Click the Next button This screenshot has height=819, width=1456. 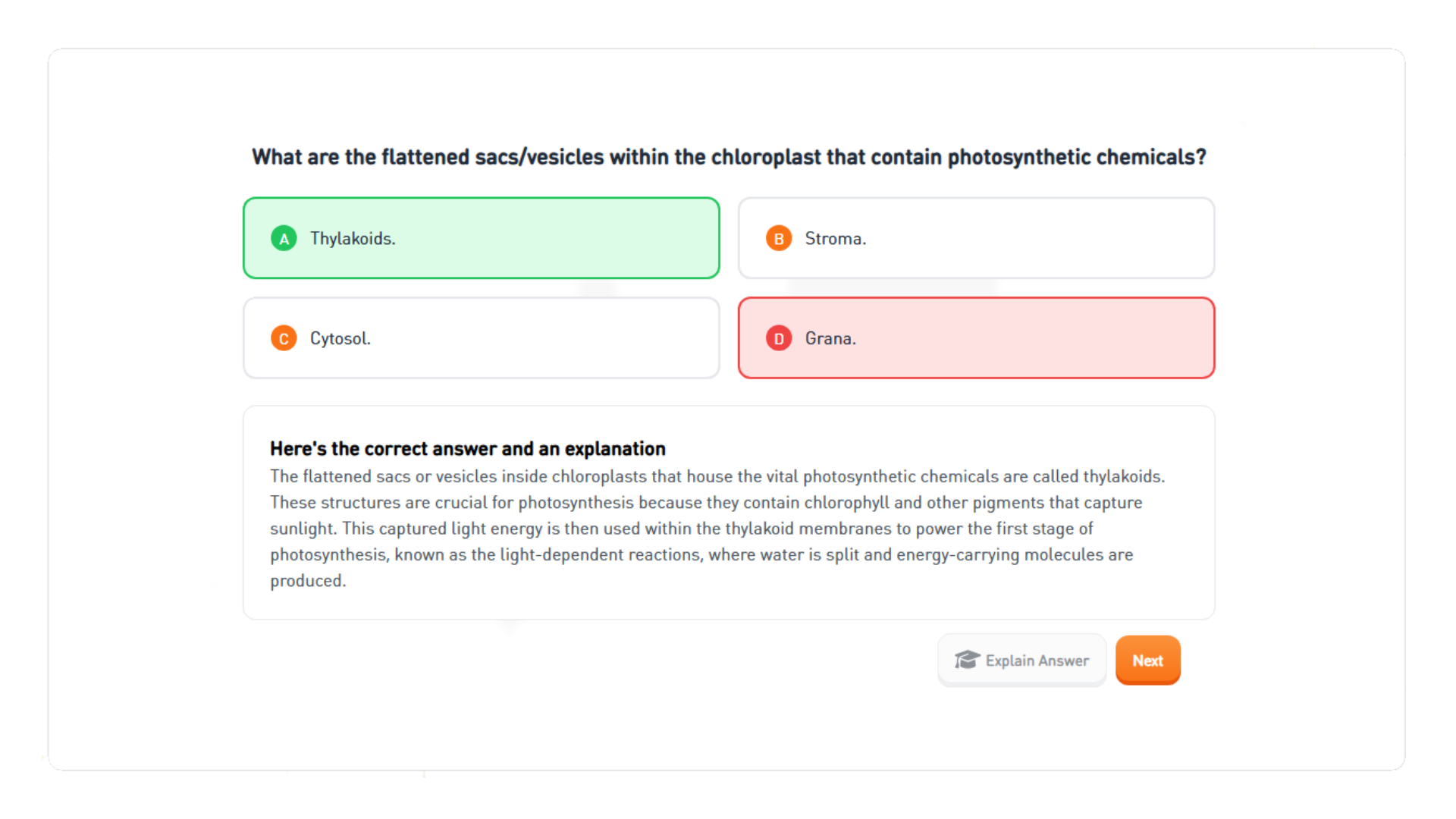point(1147,660)
